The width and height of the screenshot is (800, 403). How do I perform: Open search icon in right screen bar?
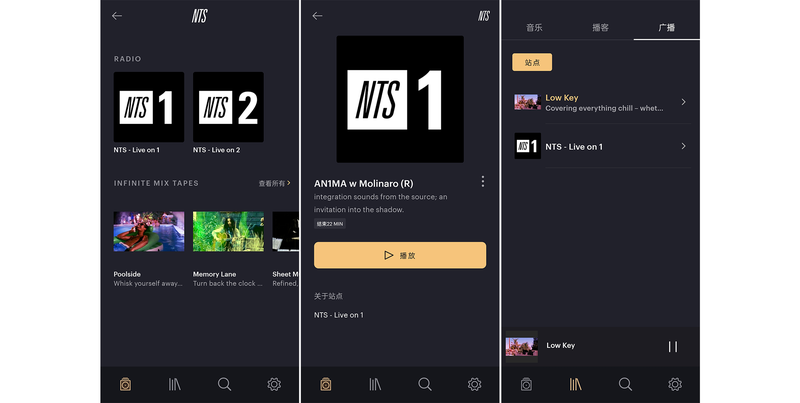pyautogui.click(x=626, y=384)
